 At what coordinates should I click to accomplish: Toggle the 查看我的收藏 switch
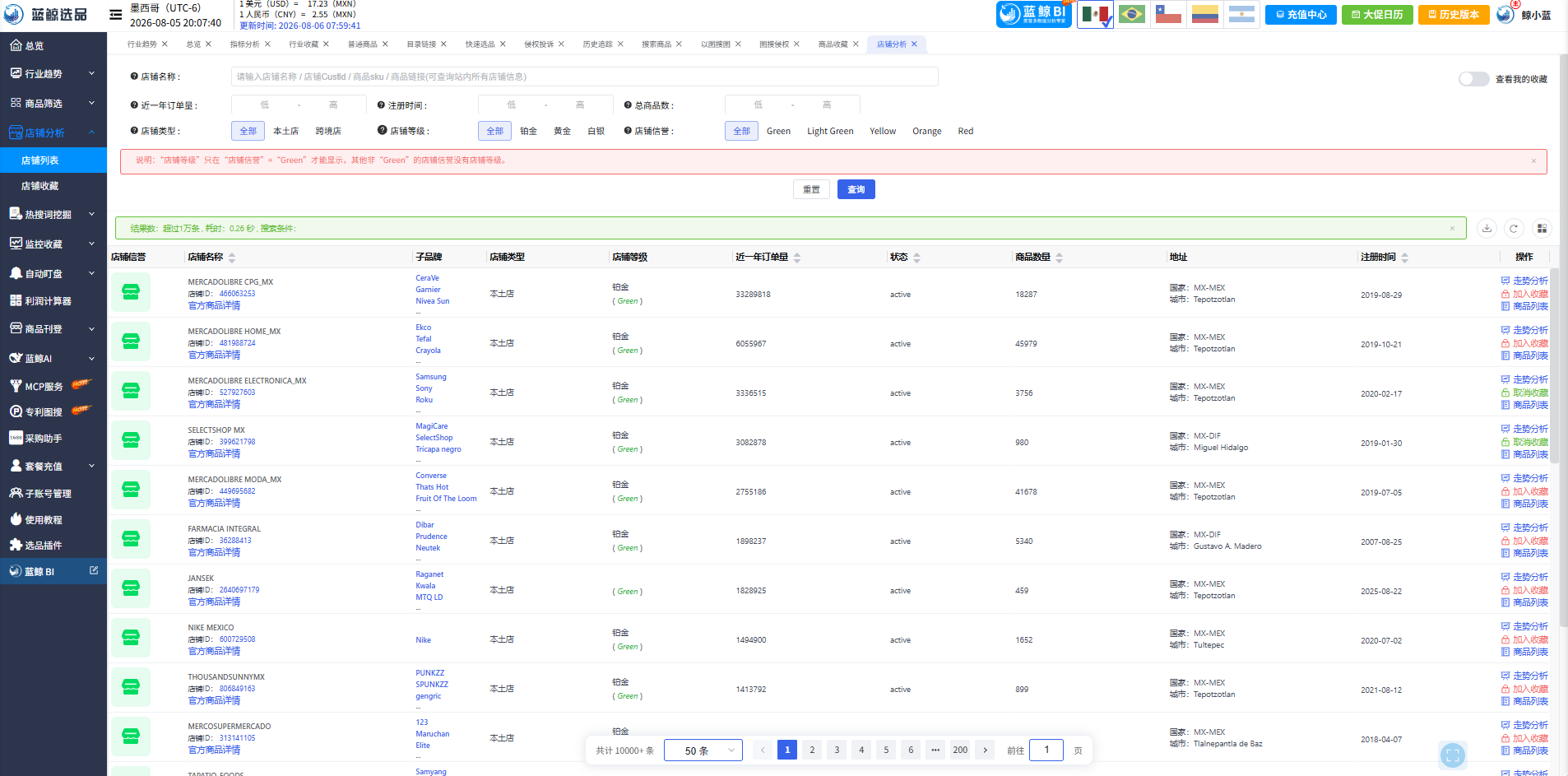pyautogui.click(x=1474, y=79)
